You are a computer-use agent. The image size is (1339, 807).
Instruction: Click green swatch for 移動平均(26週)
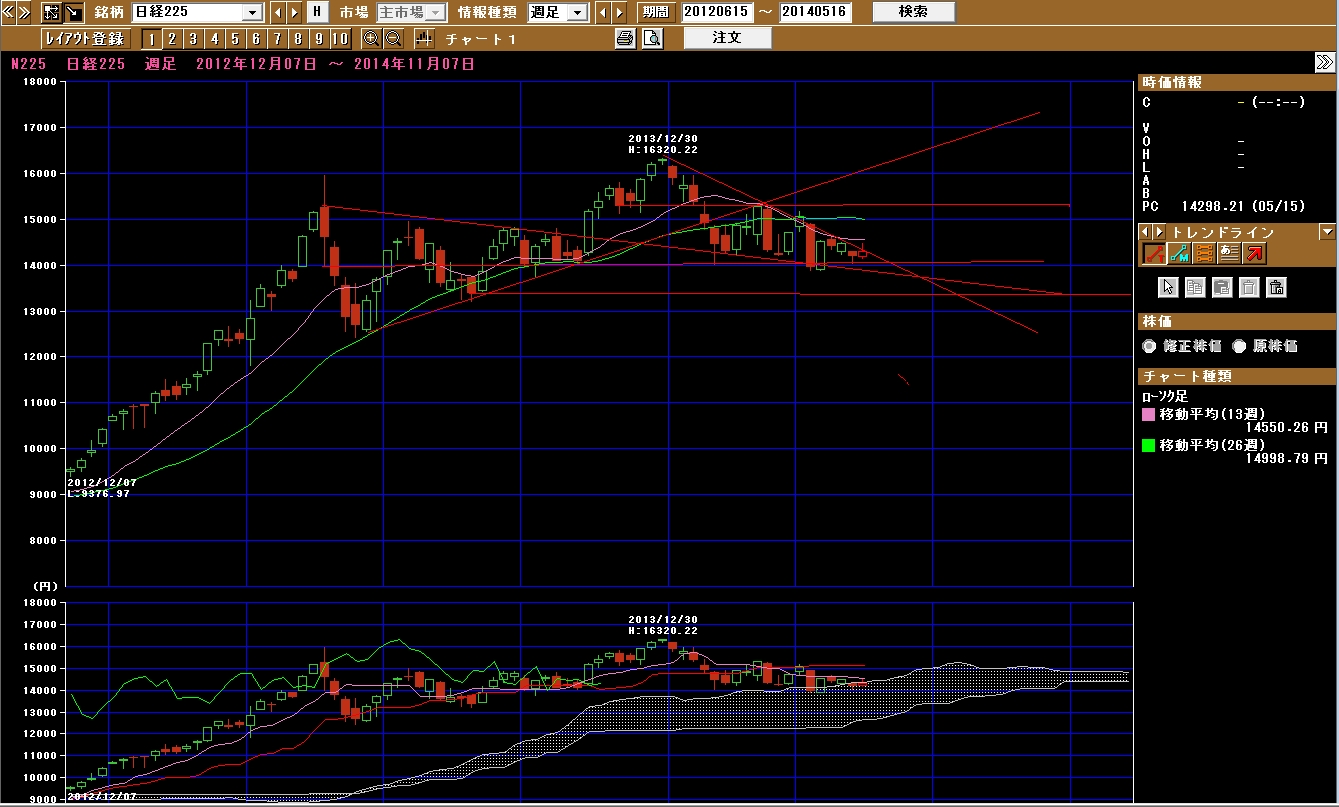(1149, 445)
